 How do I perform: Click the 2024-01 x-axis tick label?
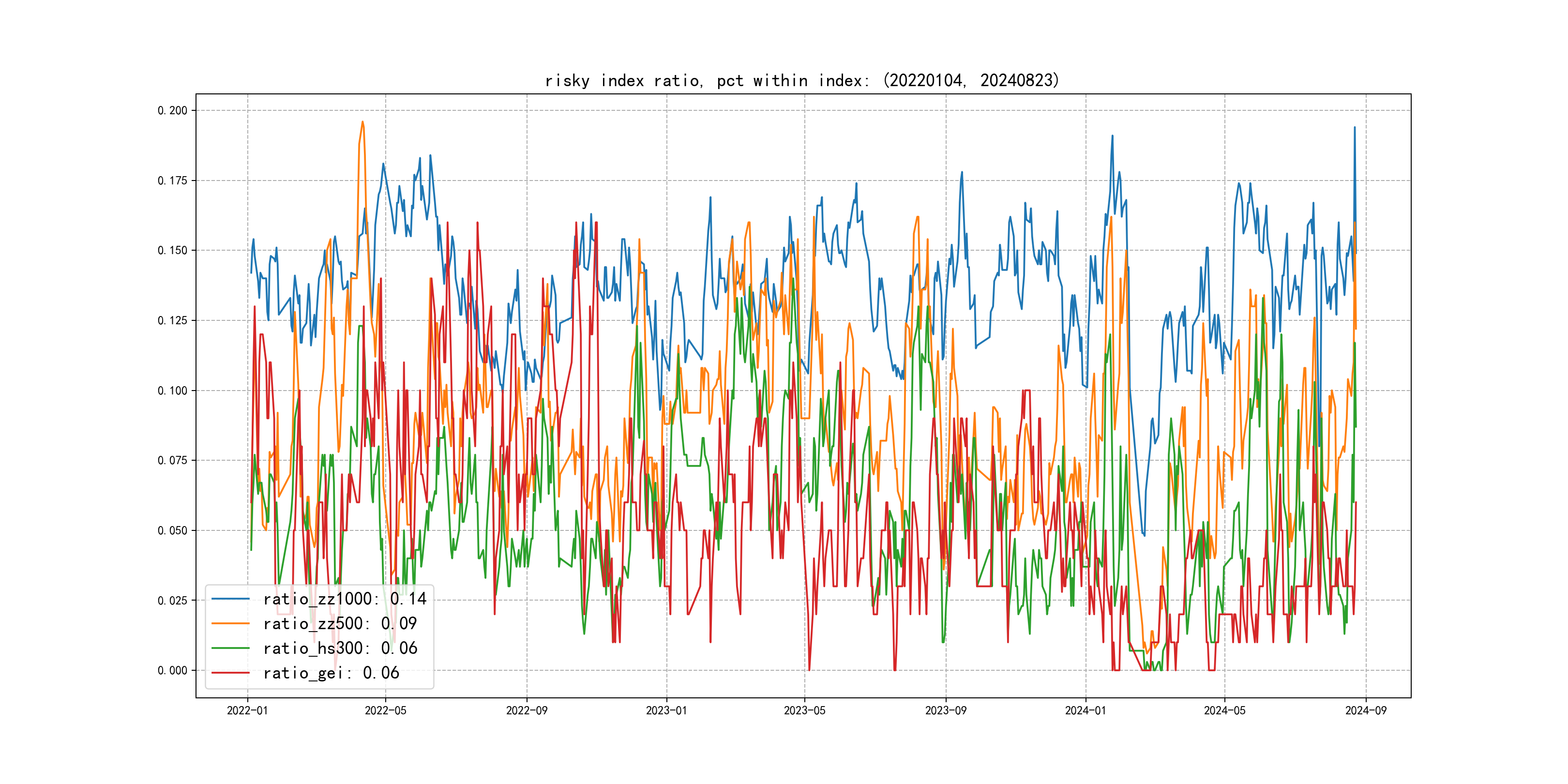click(1086, 710)
